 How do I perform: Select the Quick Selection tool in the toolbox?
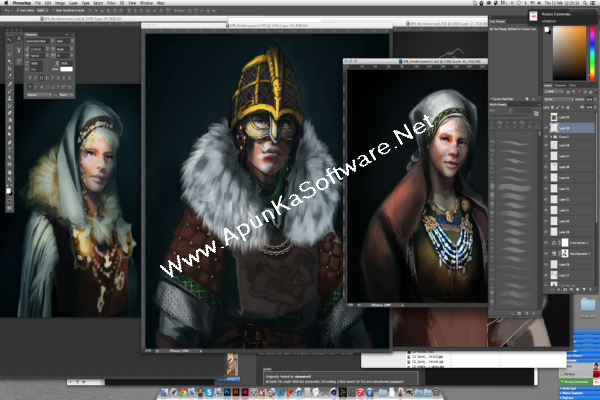10,61
